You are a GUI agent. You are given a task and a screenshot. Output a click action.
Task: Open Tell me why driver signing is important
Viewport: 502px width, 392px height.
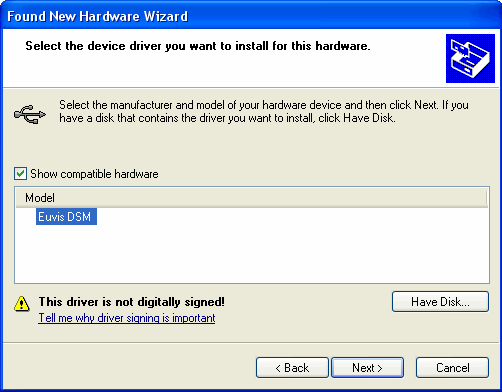coord(127,318)
